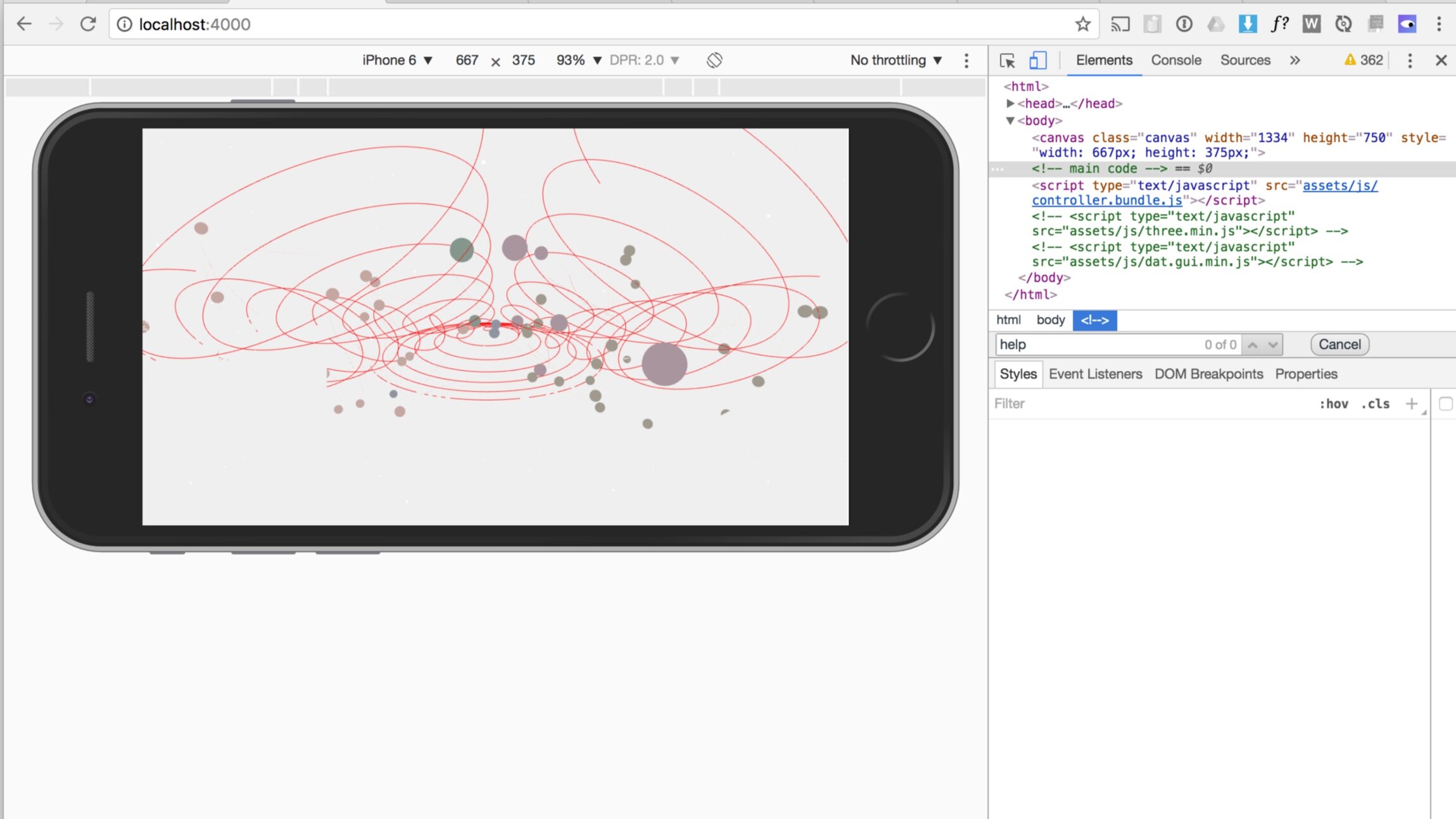
Task: Edit the device width value 667
Action: pos(467,60)
